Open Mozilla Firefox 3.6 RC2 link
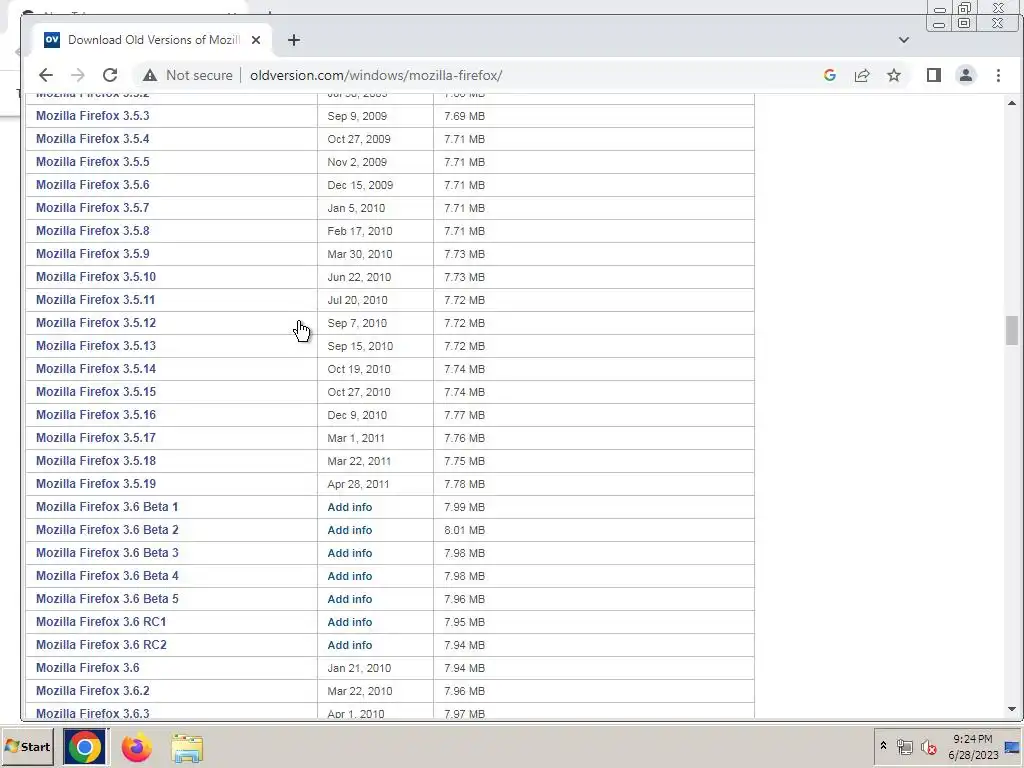The width and height of the screenshot is (1024, 768). click(x=101, y=645)
